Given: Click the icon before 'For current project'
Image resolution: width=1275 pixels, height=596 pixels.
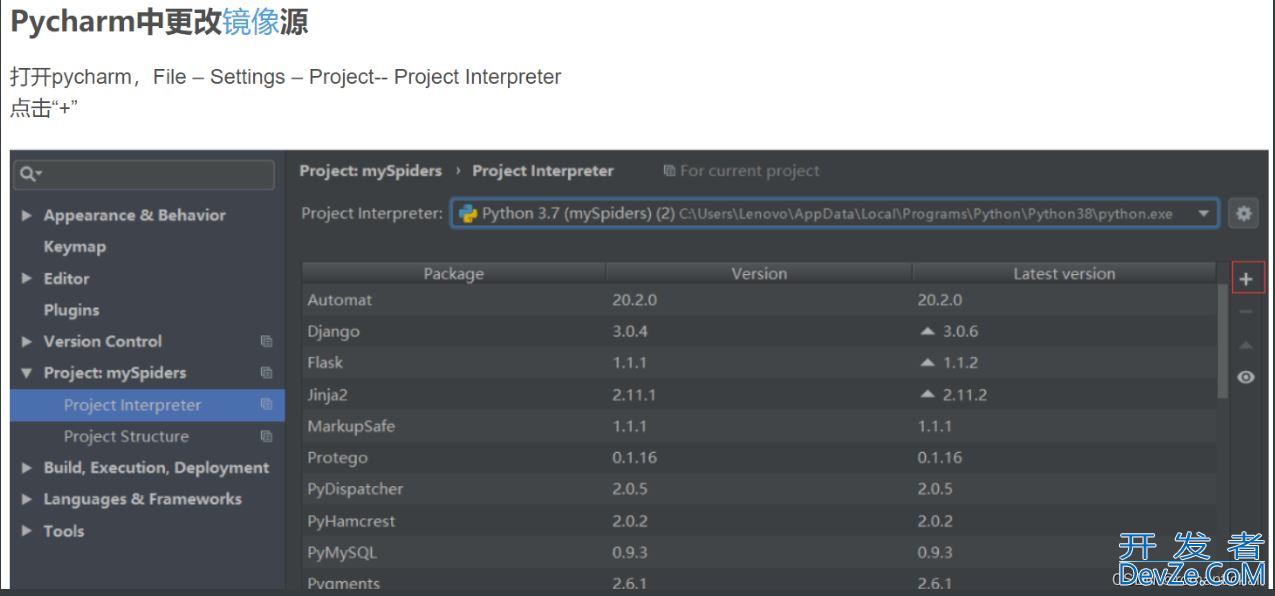Looking at the screenshot, I should tap(669, 171).
